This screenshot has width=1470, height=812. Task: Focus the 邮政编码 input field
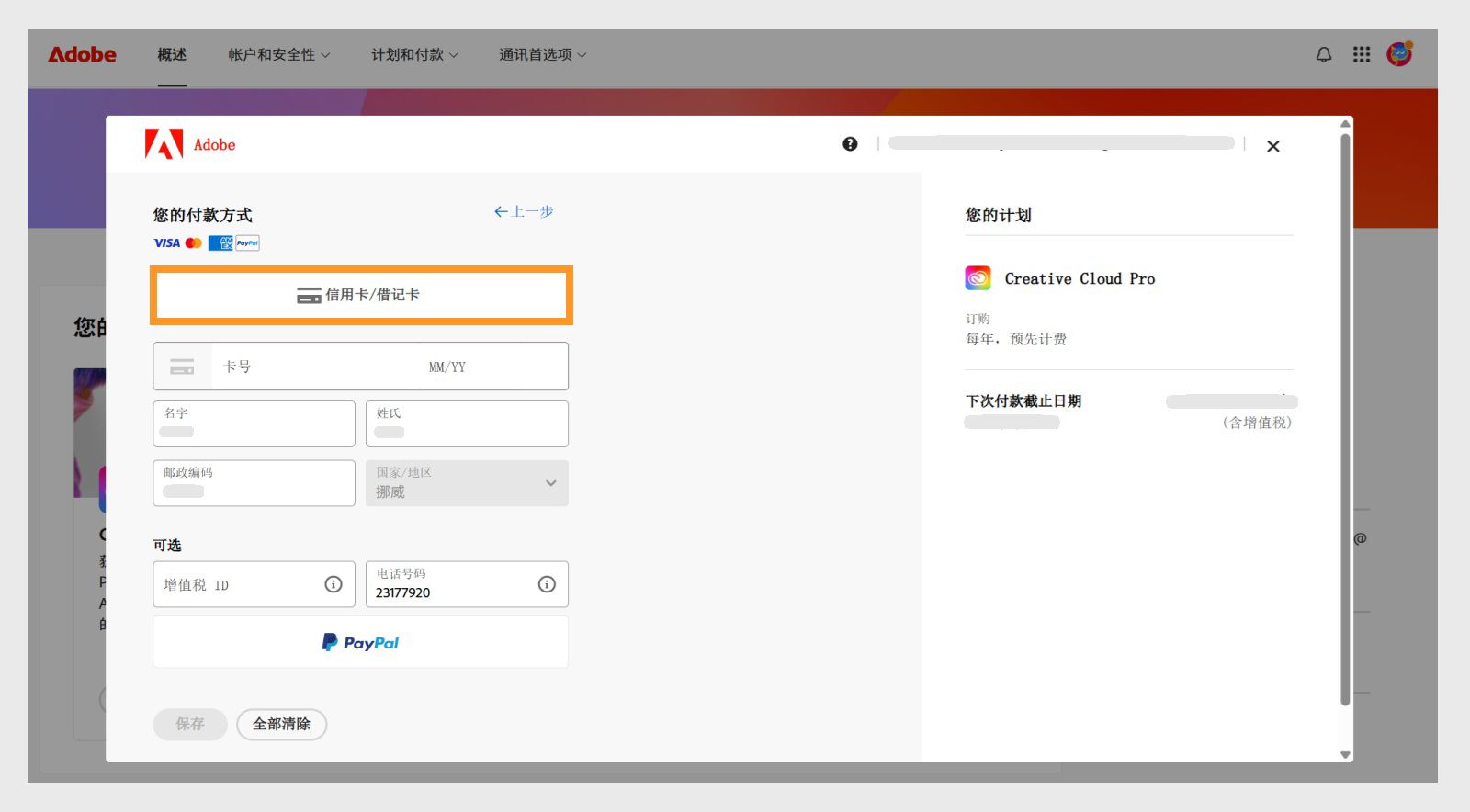[254, 483]
